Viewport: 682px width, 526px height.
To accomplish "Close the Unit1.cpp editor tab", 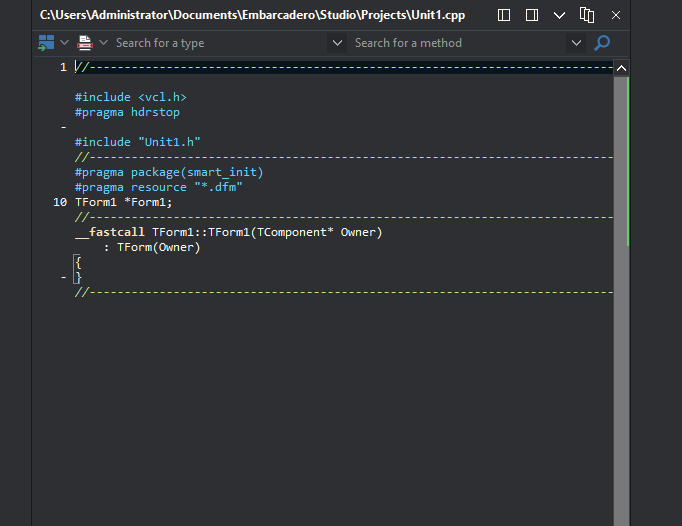I will pos(616,15).
